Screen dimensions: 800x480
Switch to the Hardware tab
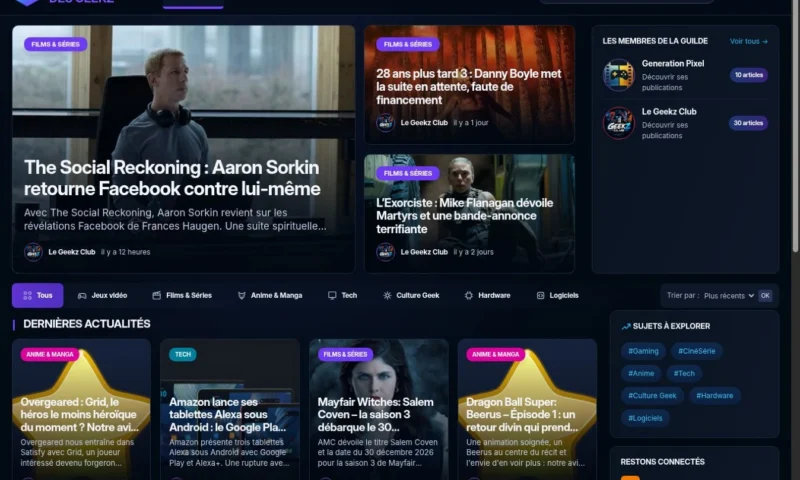pos(487,295)
